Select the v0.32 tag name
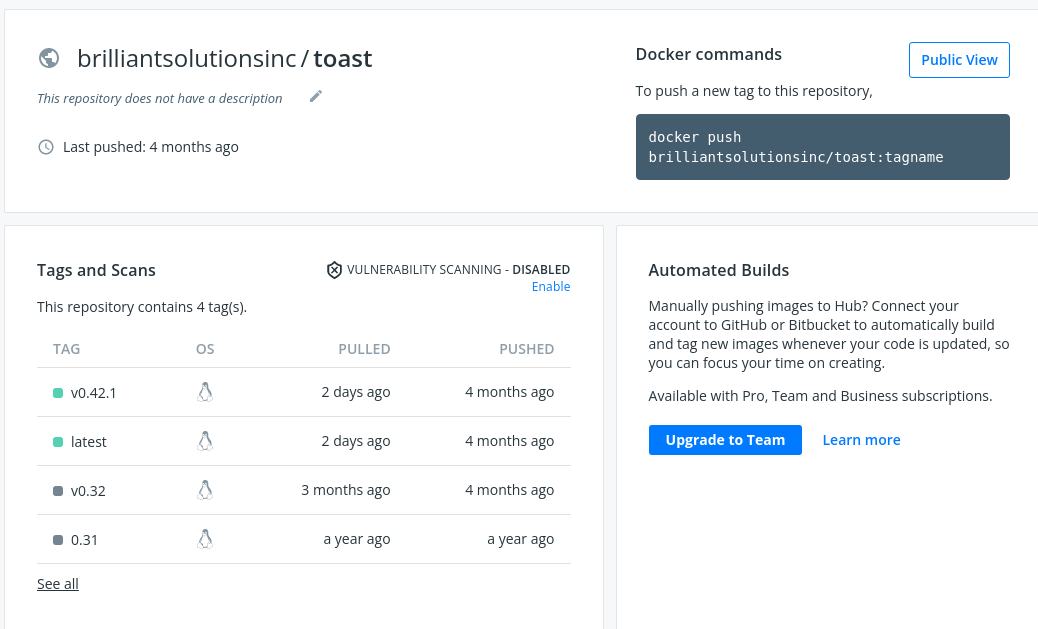 pos(88,491)
